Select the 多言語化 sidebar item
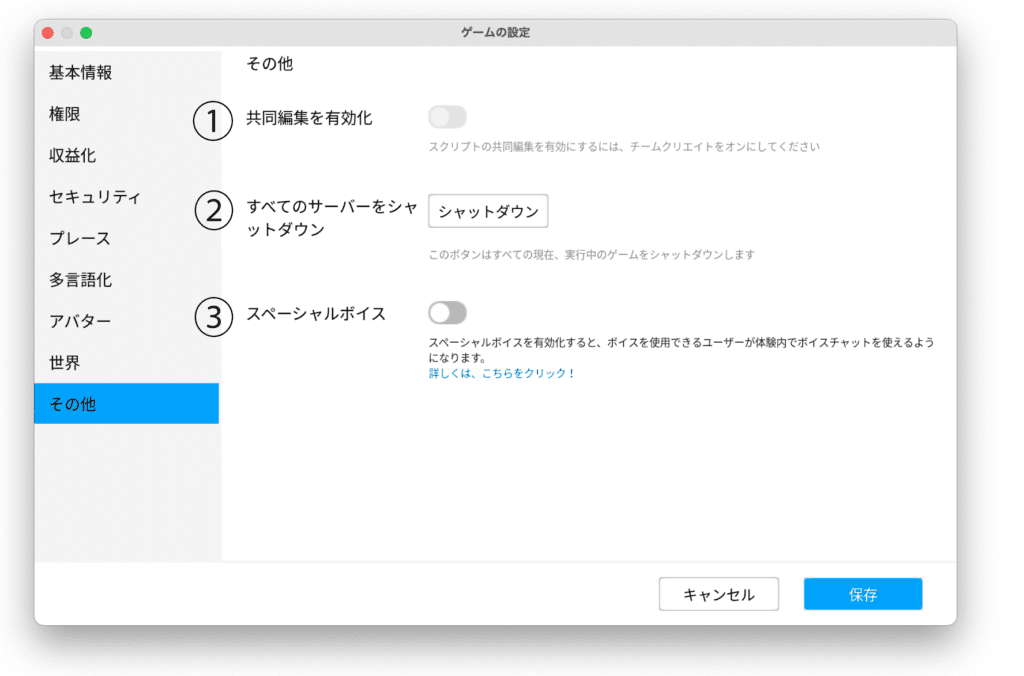This screenshot has width=1024, height=676. [81, 280]
